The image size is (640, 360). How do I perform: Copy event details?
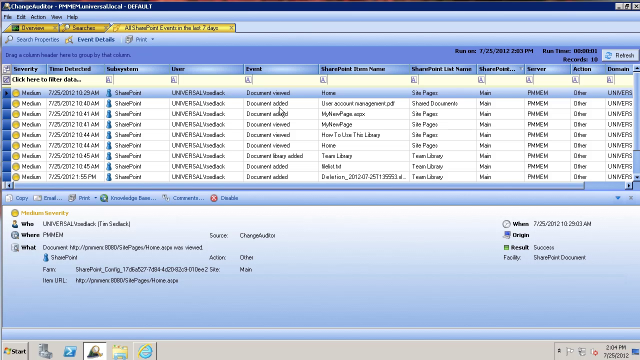[17, 198]
